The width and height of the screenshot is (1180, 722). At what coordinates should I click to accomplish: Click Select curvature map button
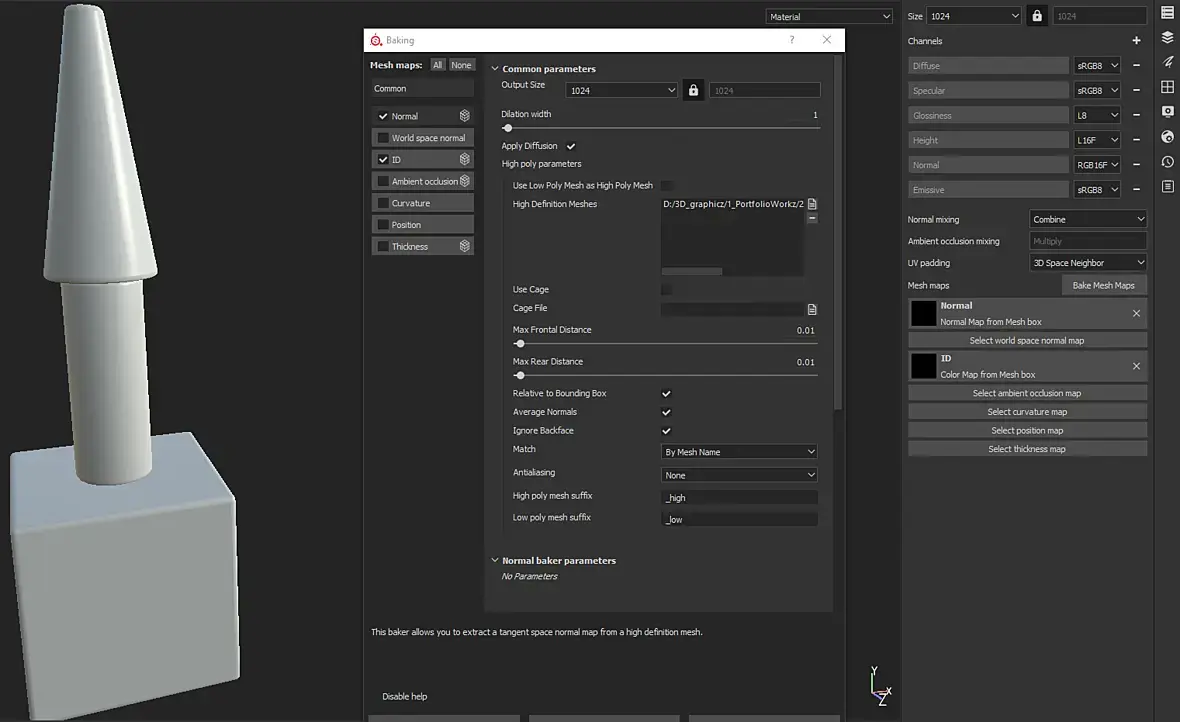(x=1027, y=412)
